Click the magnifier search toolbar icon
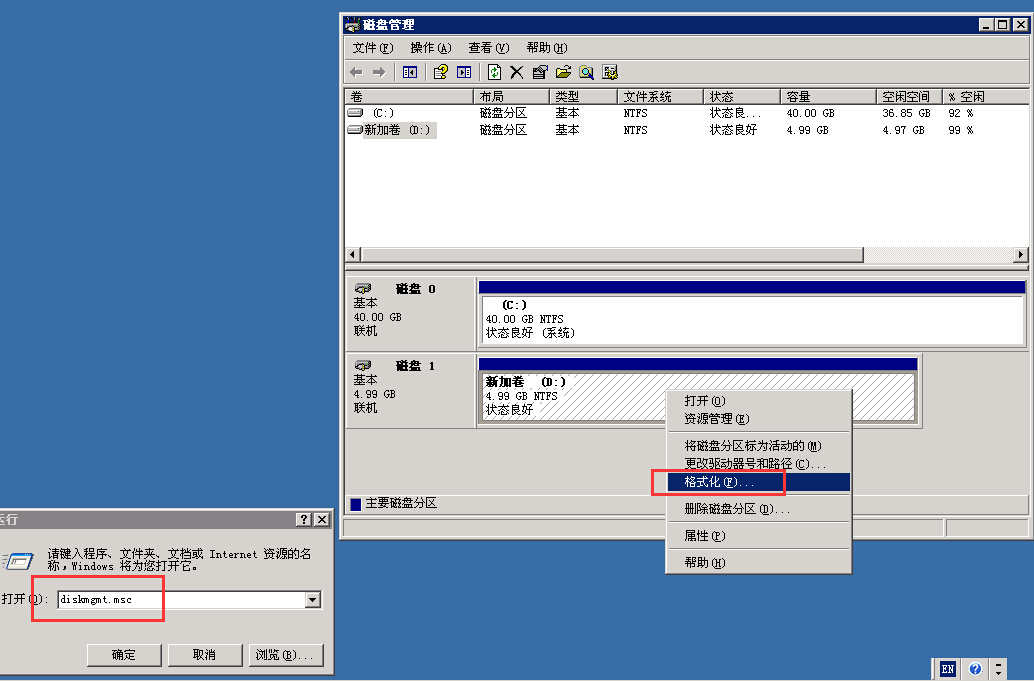 586,72
